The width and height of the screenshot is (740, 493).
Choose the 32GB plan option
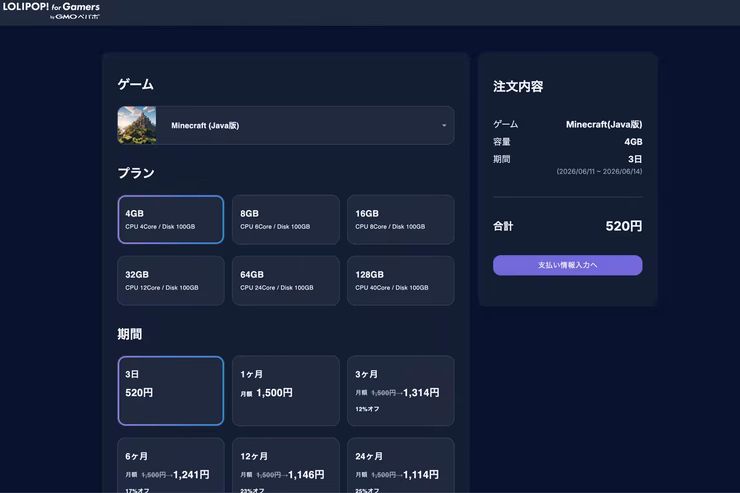(171, 281)
